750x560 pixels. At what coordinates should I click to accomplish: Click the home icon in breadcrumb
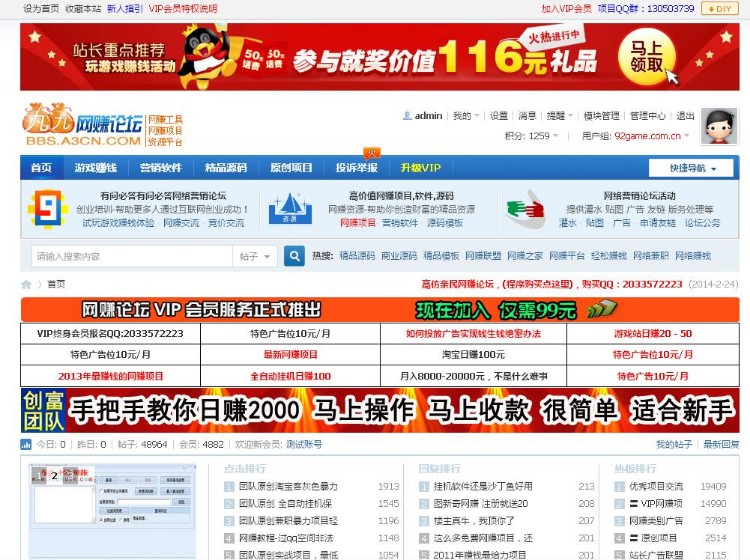(x=26, y=285)
